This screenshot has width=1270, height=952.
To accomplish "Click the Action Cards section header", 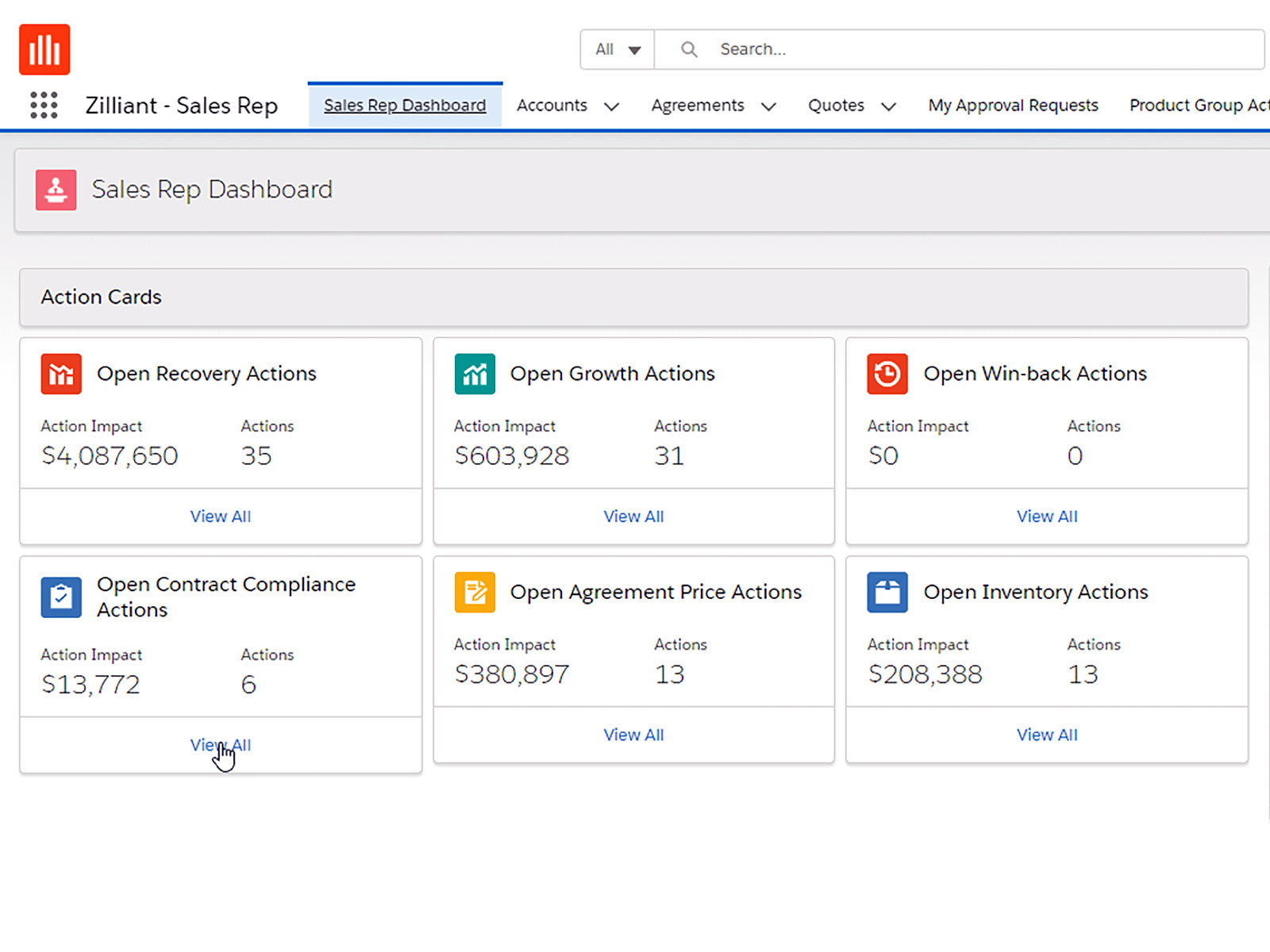I will tap(633, 297).
